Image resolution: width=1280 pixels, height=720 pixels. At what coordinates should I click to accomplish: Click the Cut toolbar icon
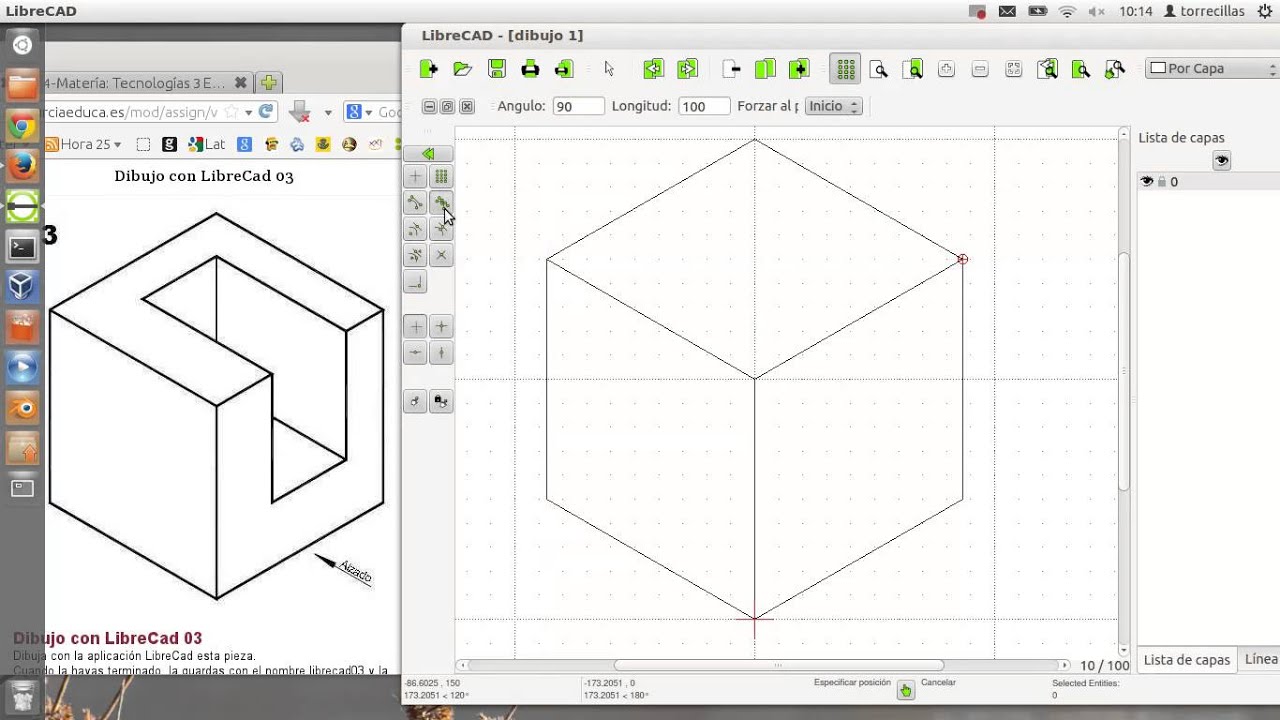[x=731, y=69]
